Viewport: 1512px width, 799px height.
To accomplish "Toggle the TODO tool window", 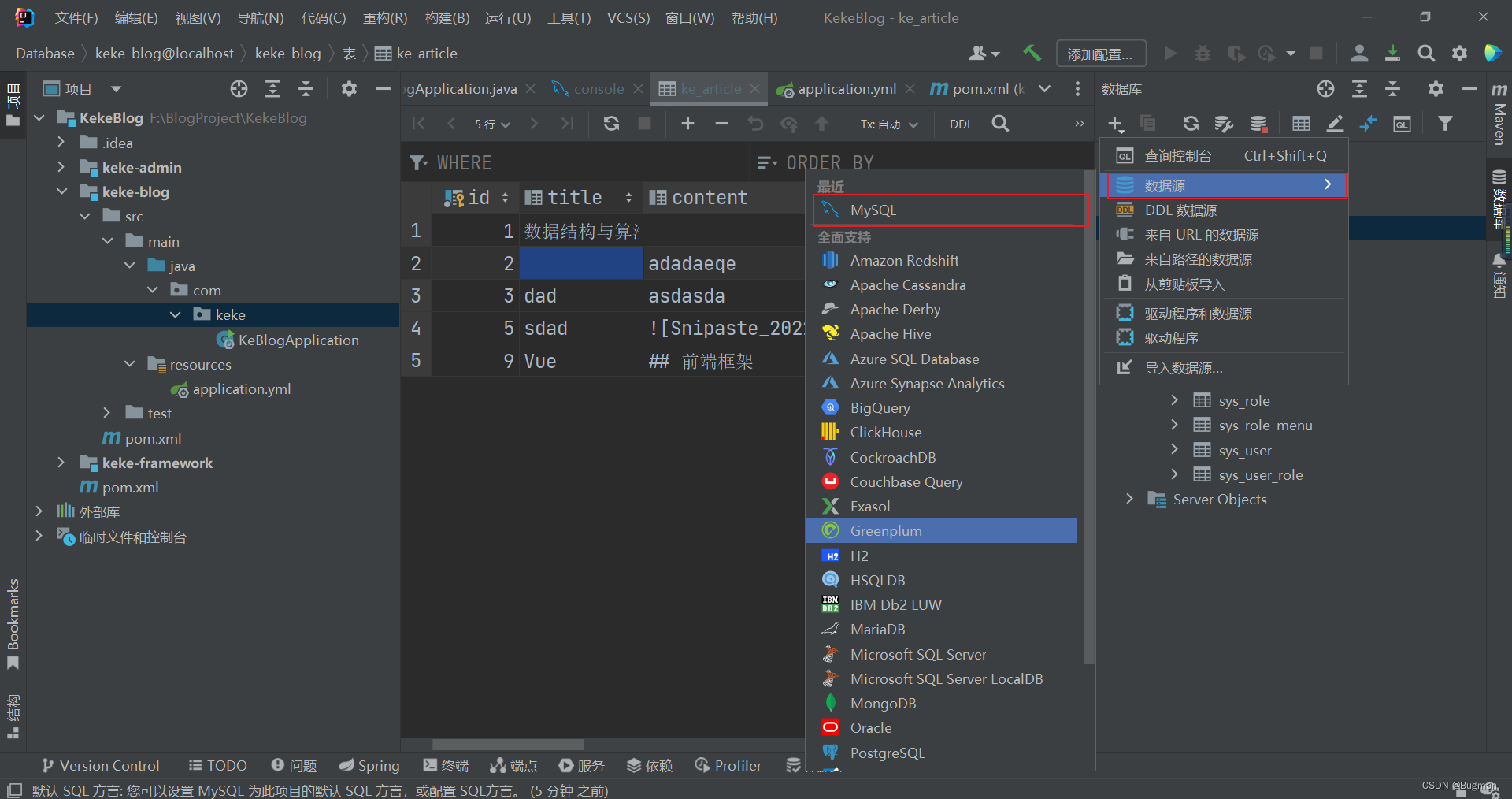I will click(218, 765).
